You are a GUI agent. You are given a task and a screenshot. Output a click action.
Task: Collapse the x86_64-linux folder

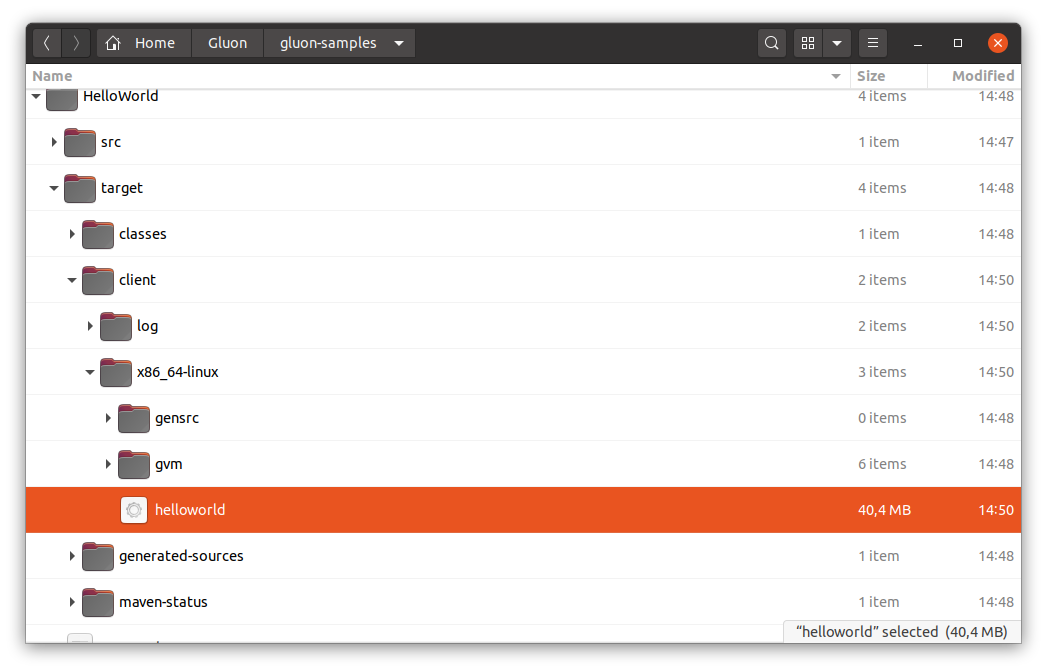coord(90,373)
